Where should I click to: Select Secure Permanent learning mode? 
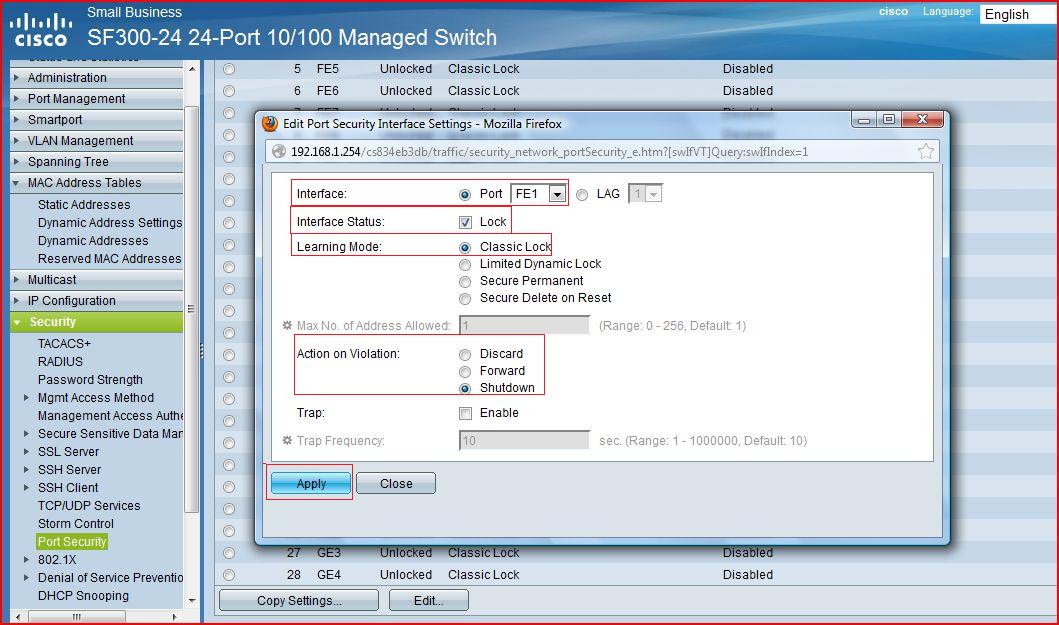click(465, 282)
